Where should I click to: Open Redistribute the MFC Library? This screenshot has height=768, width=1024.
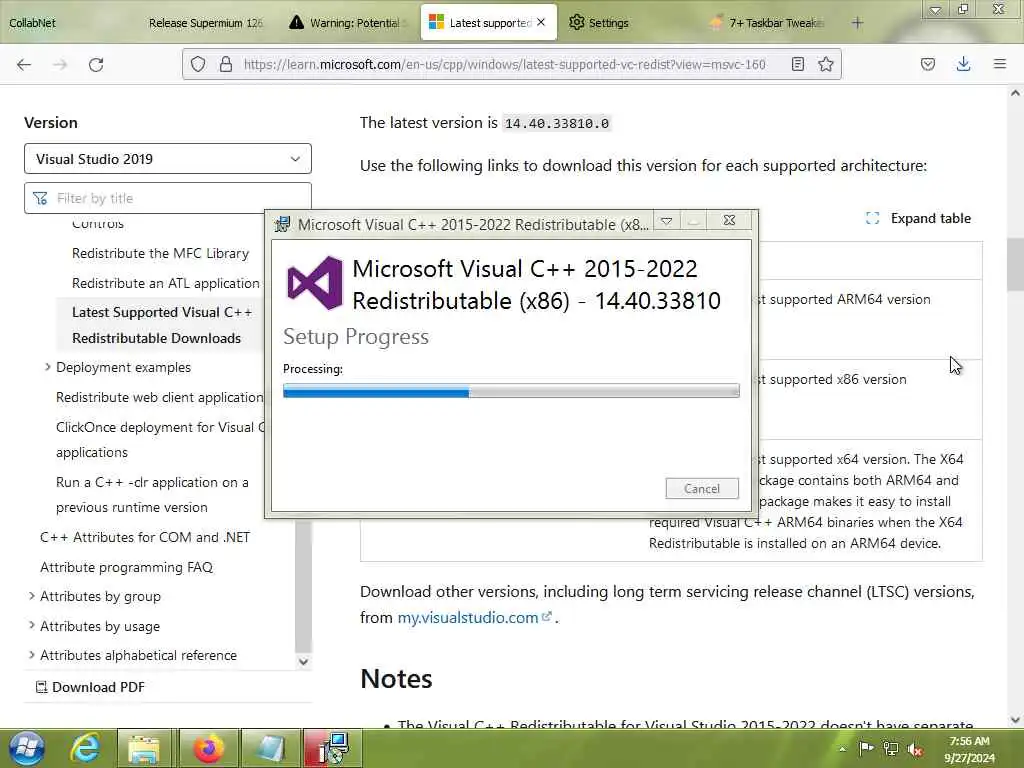point(160,253)
